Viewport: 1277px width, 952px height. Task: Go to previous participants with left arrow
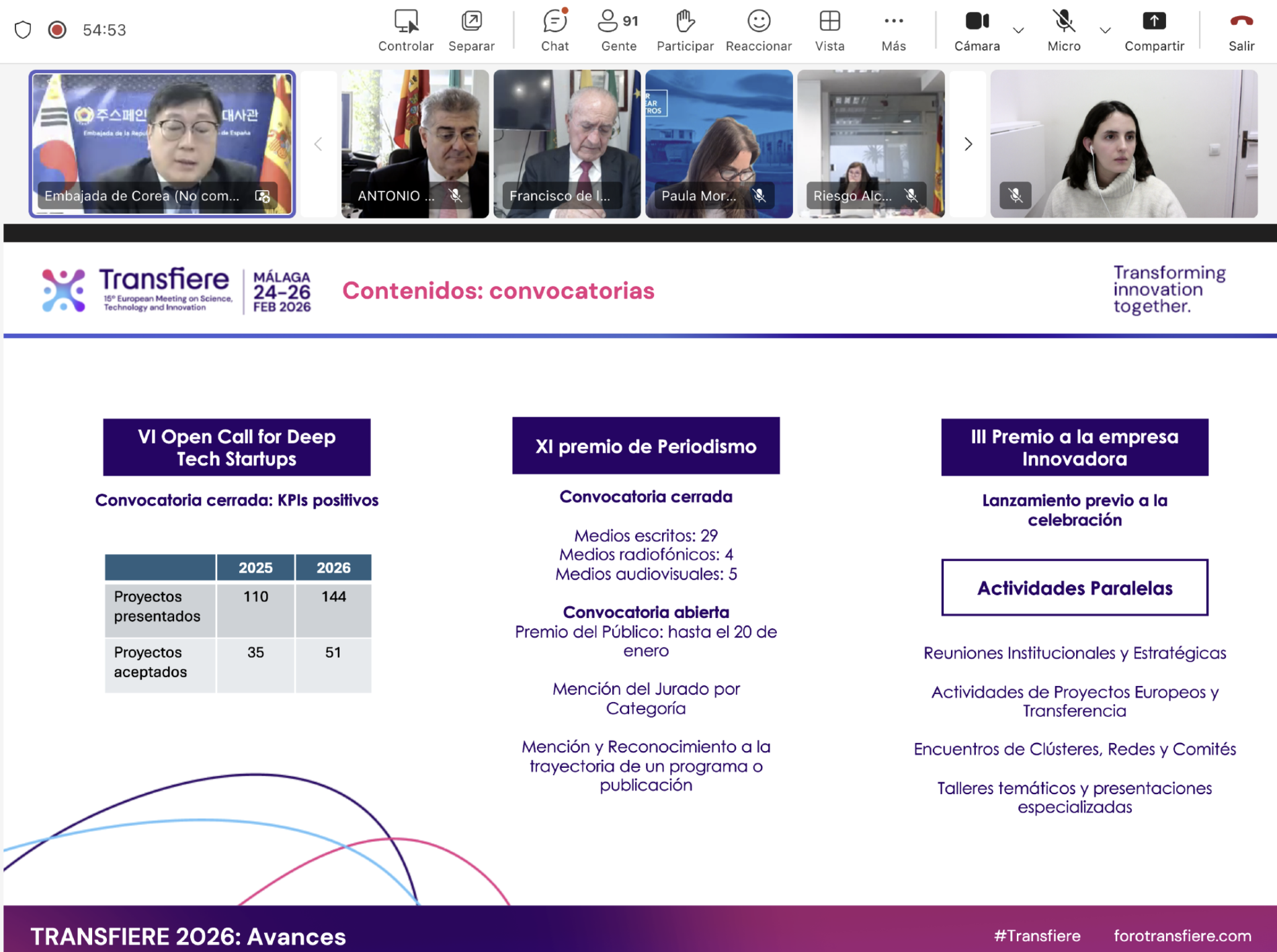[319, 144]
